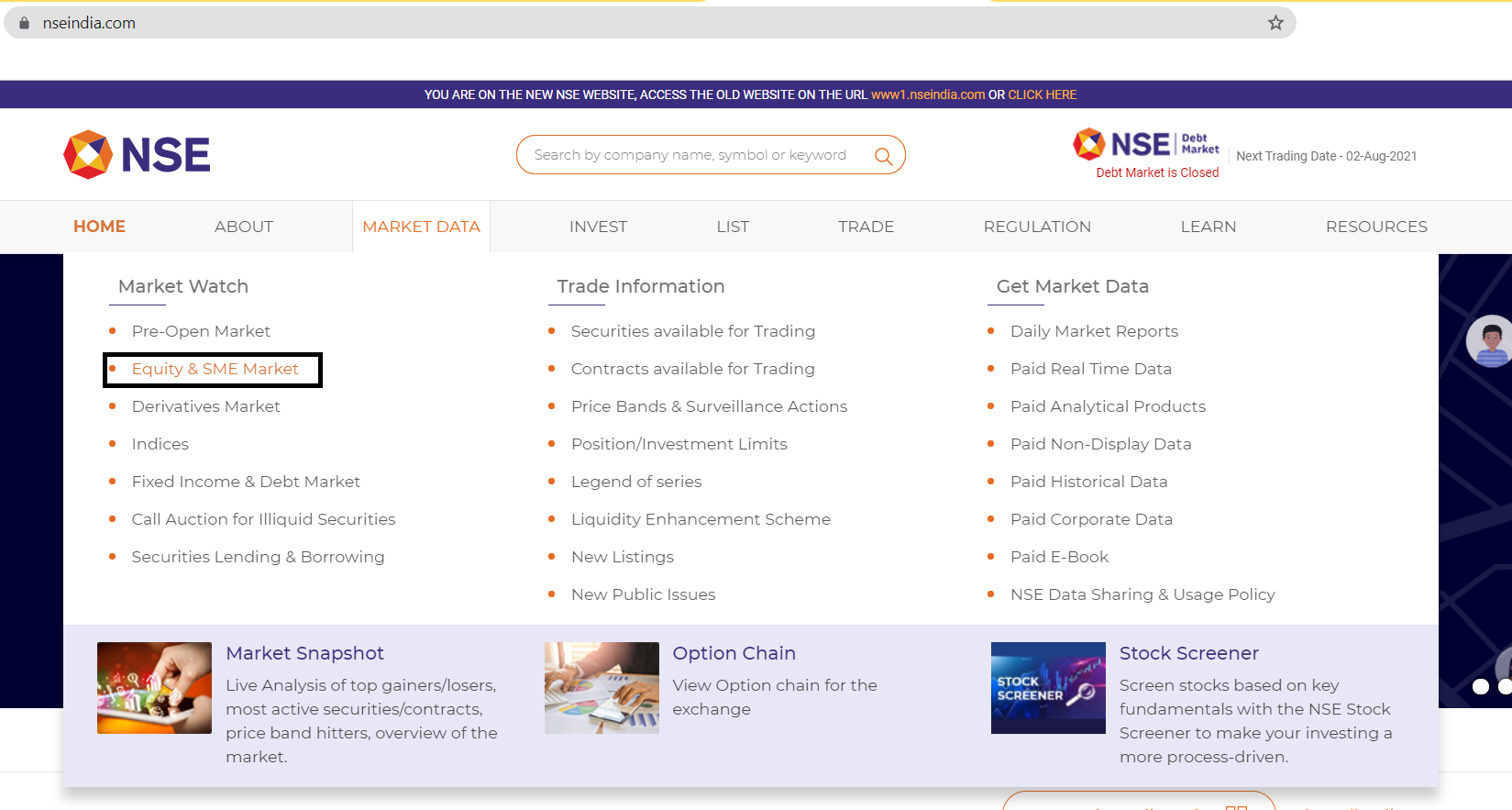This screenshot has width=1512, height=810.
Task: Open Contracts available for Trading
Action: pos(692,369)
